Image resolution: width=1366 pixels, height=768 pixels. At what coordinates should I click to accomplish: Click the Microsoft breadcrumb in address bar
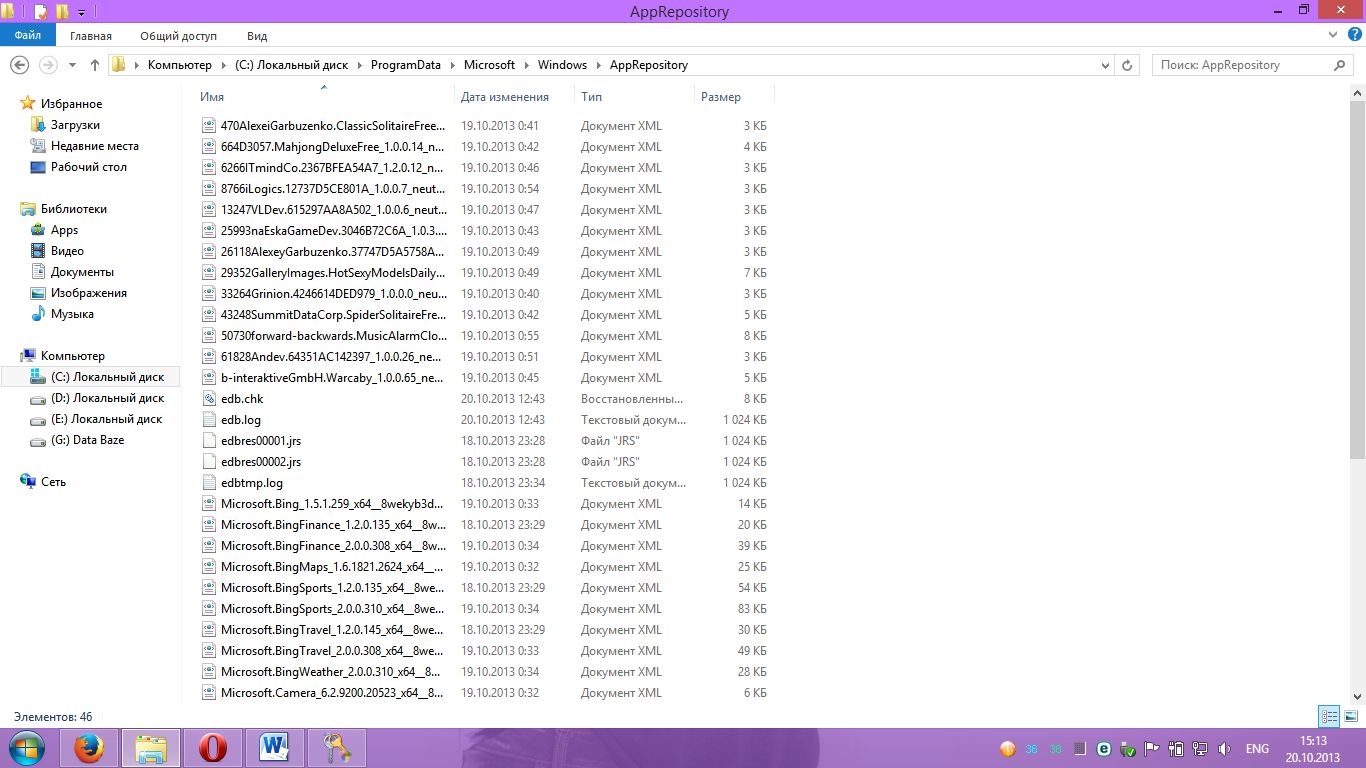pos(489,65)
